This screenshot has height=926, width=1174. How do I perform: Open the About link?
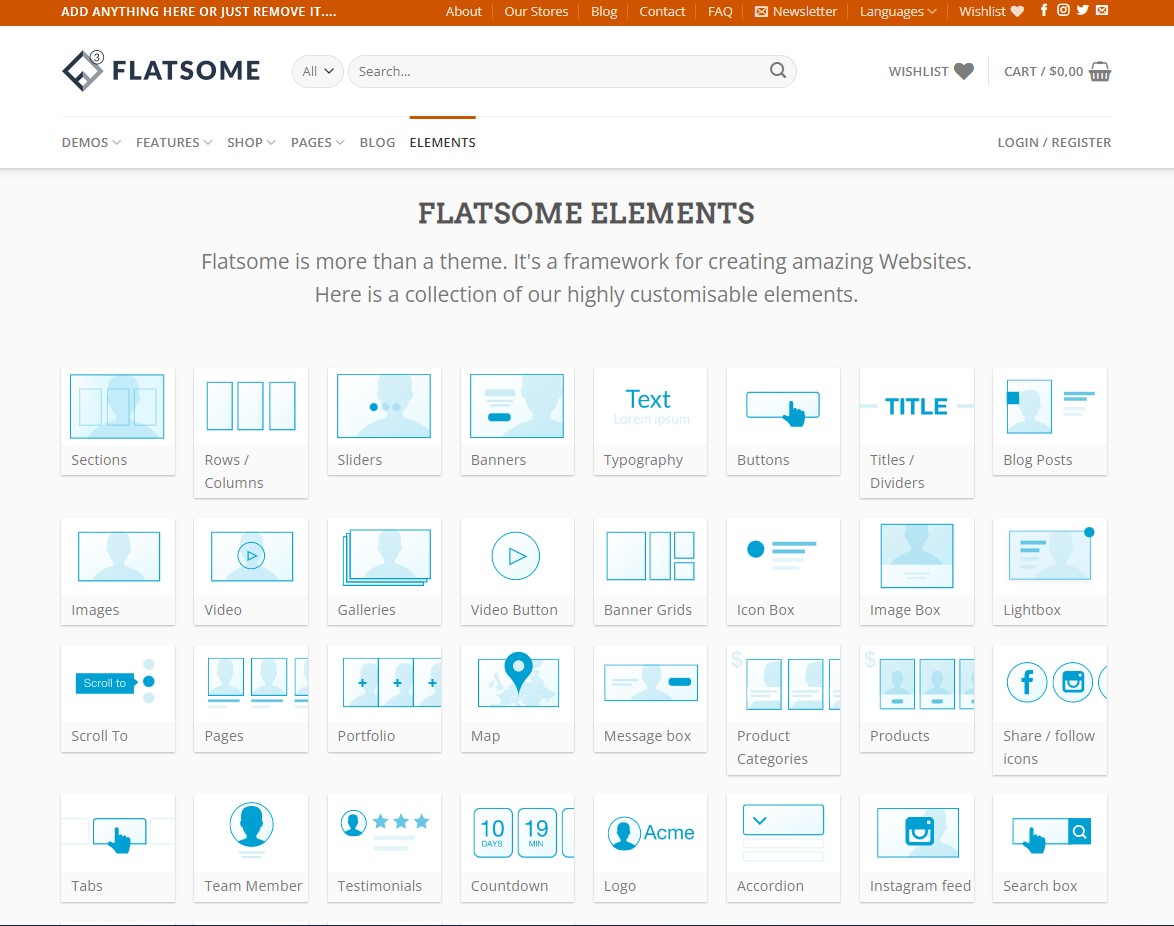tap(463, 11)
